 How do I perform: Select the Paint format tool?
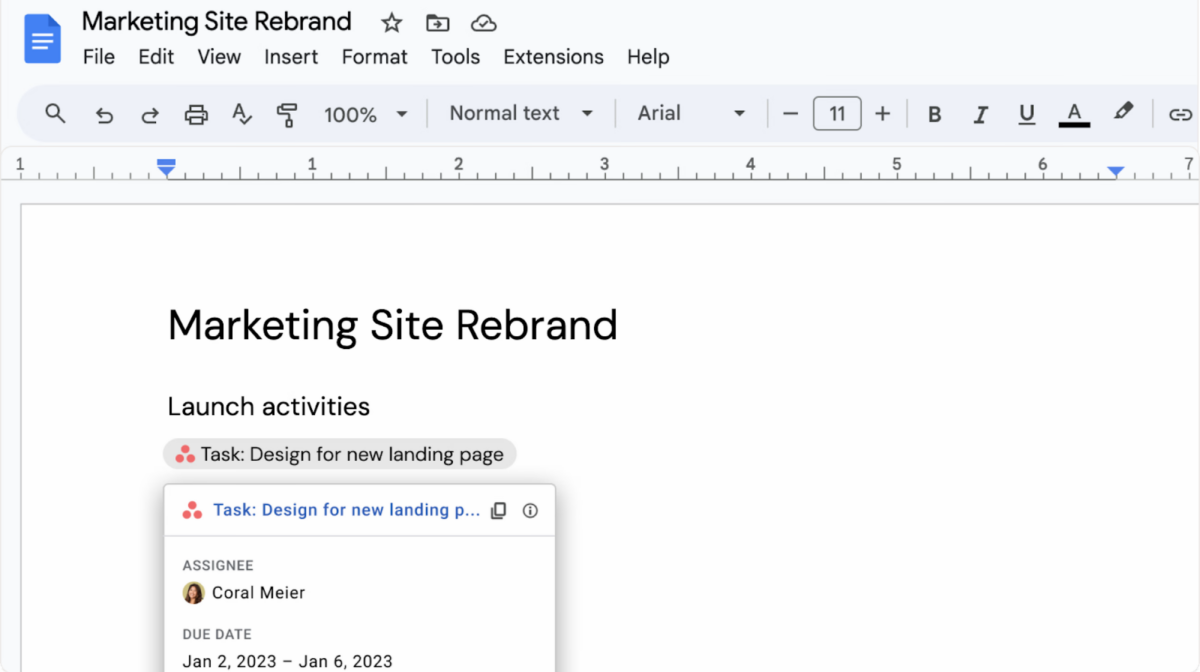coord(287,113)
